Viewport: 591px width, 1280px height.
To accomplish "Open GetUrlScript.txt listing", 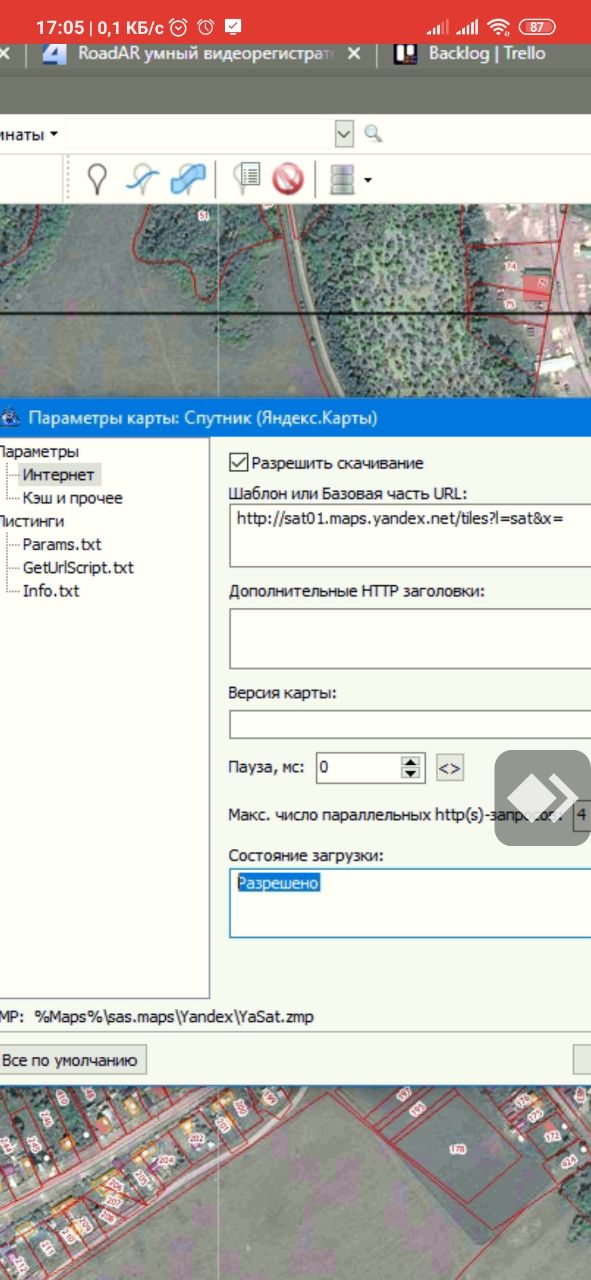I will pyautogui.click(x=78, y=568).
